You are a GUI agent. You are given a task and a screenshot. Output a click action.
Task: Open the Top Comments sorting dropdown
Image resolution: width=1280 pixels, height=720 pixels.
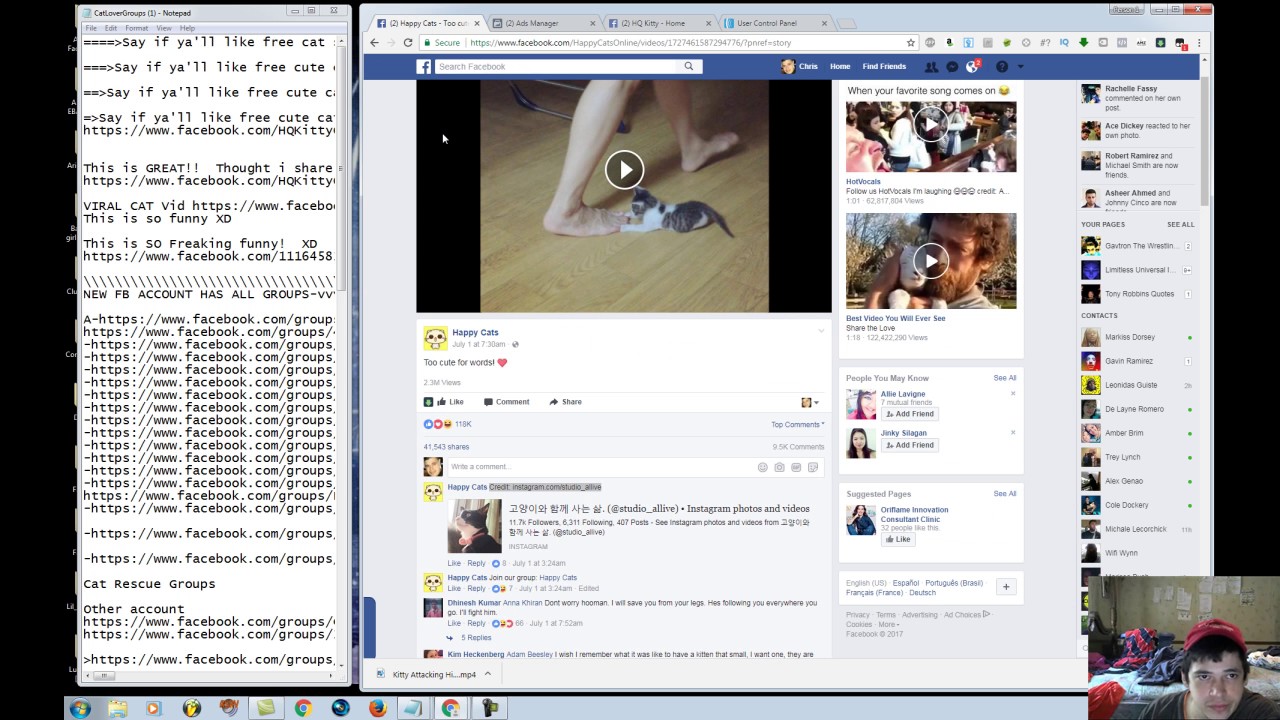coord(797,425)
